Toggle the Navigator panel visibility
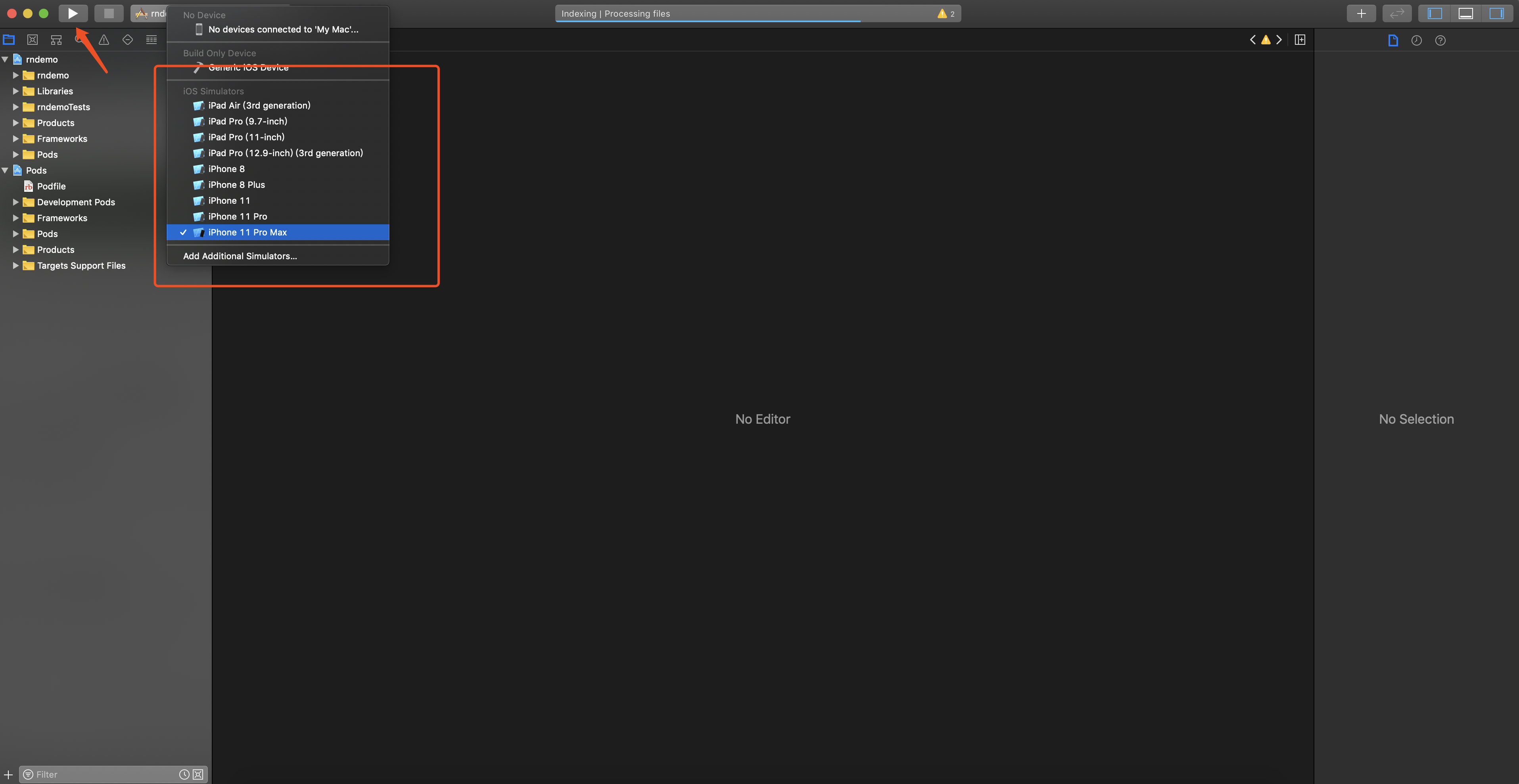This screenshot has width=1519, height=784. [1435, 13]
